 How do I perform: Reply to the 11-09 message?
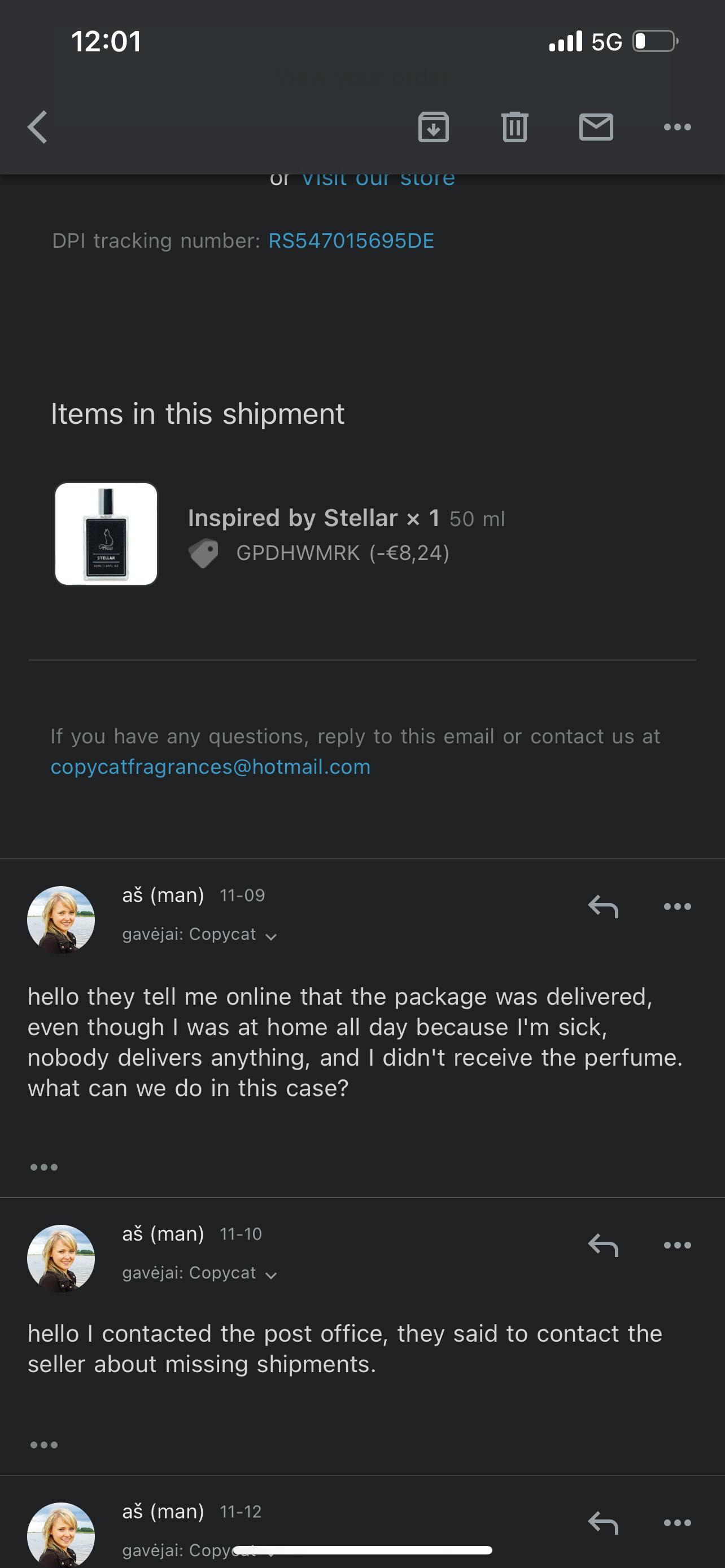[602, 906]
